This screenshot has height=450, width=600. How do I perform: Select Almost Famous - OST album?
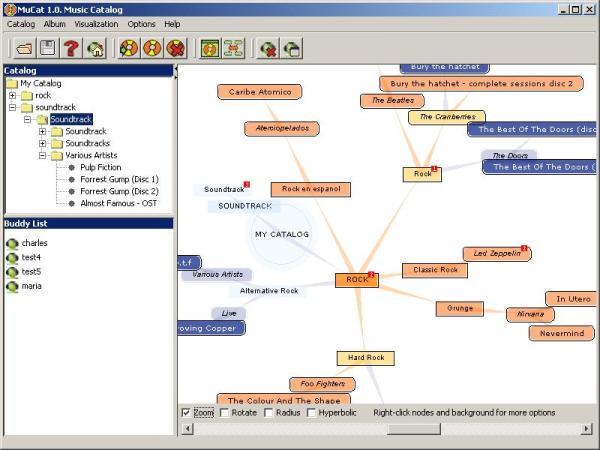click(119, 204)
